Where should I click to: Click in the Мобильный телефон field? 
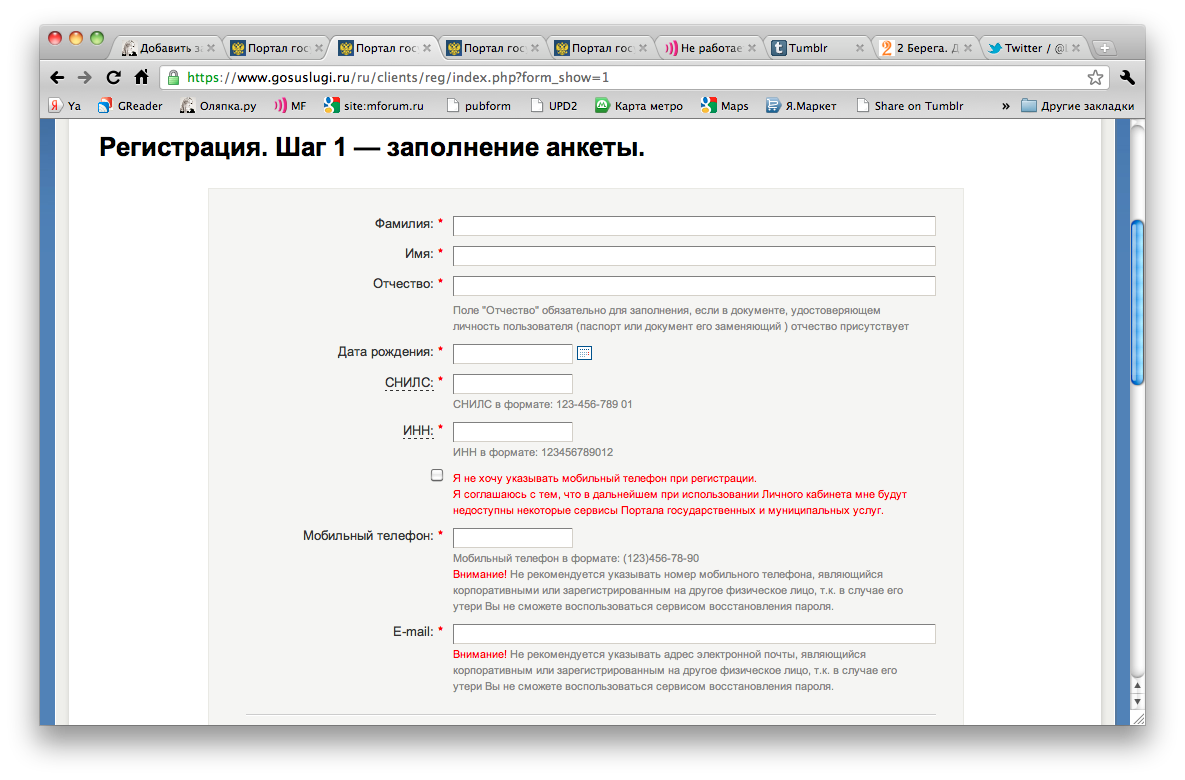click(x=512, y=537)
